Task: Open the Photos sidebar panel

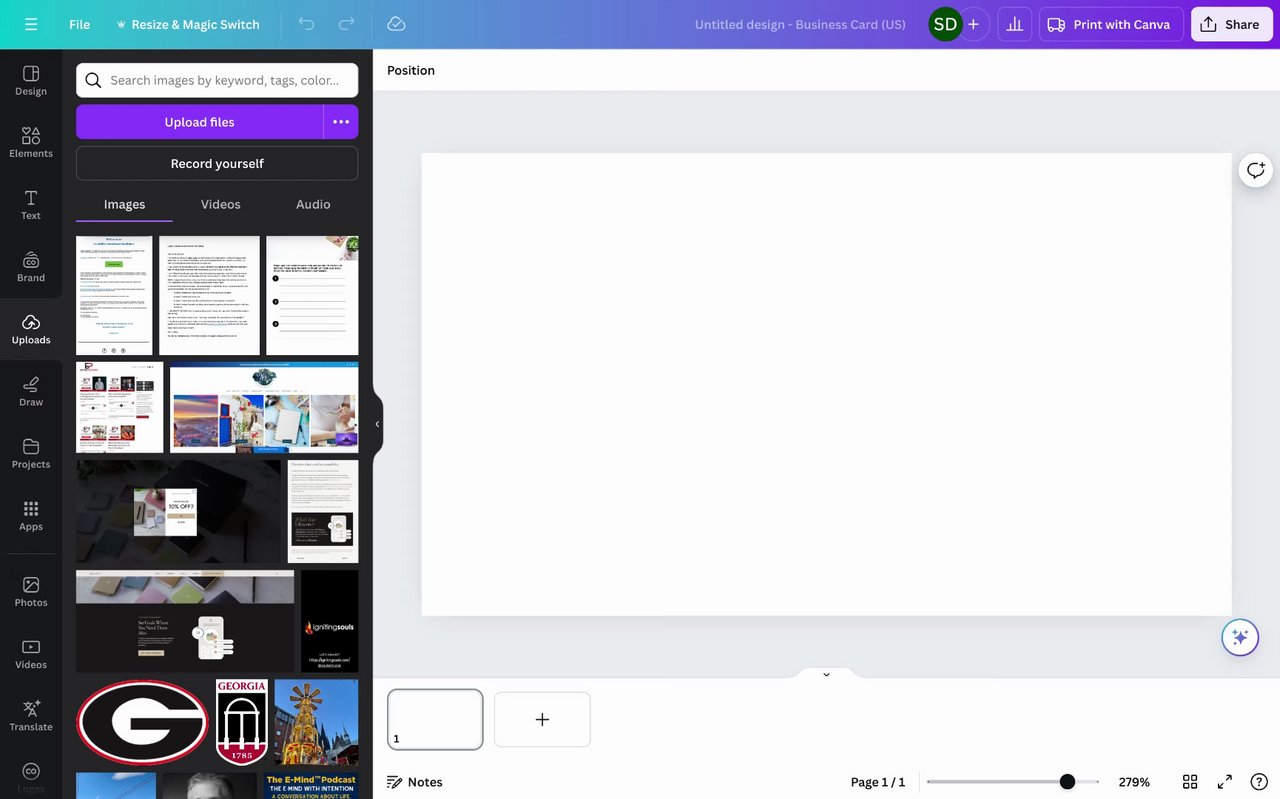Action: pyautogui.click(x=31, y=592)
